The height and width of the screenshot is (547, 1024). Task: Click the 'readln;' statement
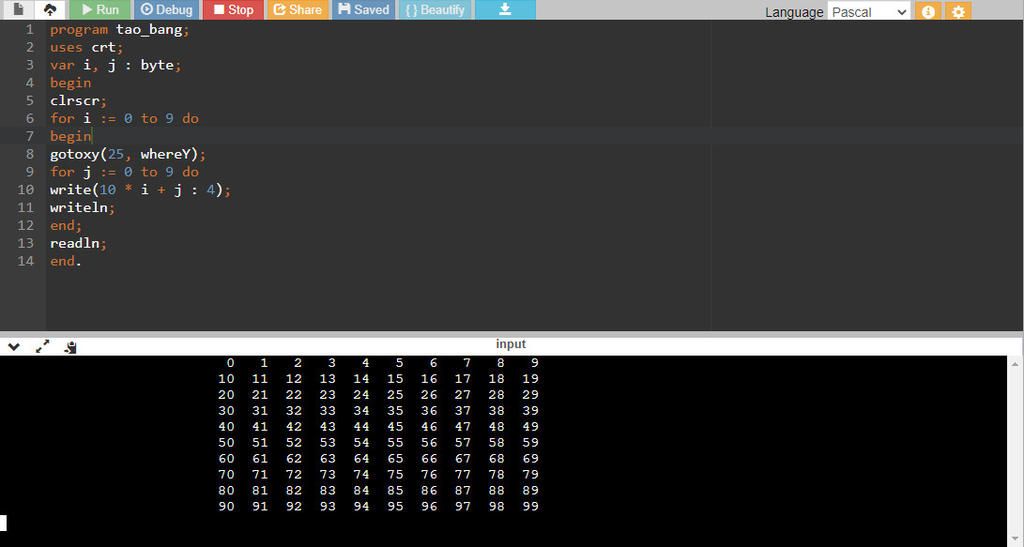click(78, 243)
